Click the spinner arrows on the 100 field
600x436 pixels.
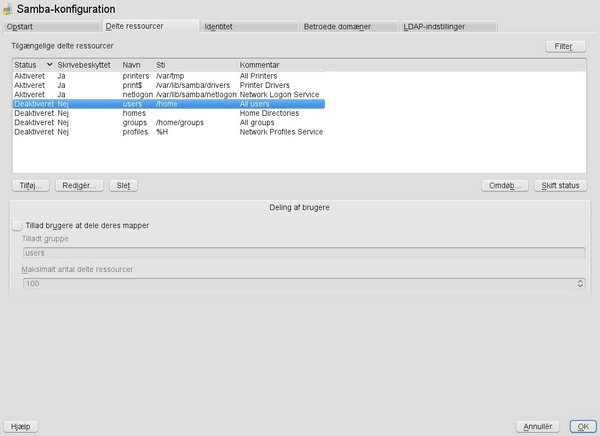(580, 284)
